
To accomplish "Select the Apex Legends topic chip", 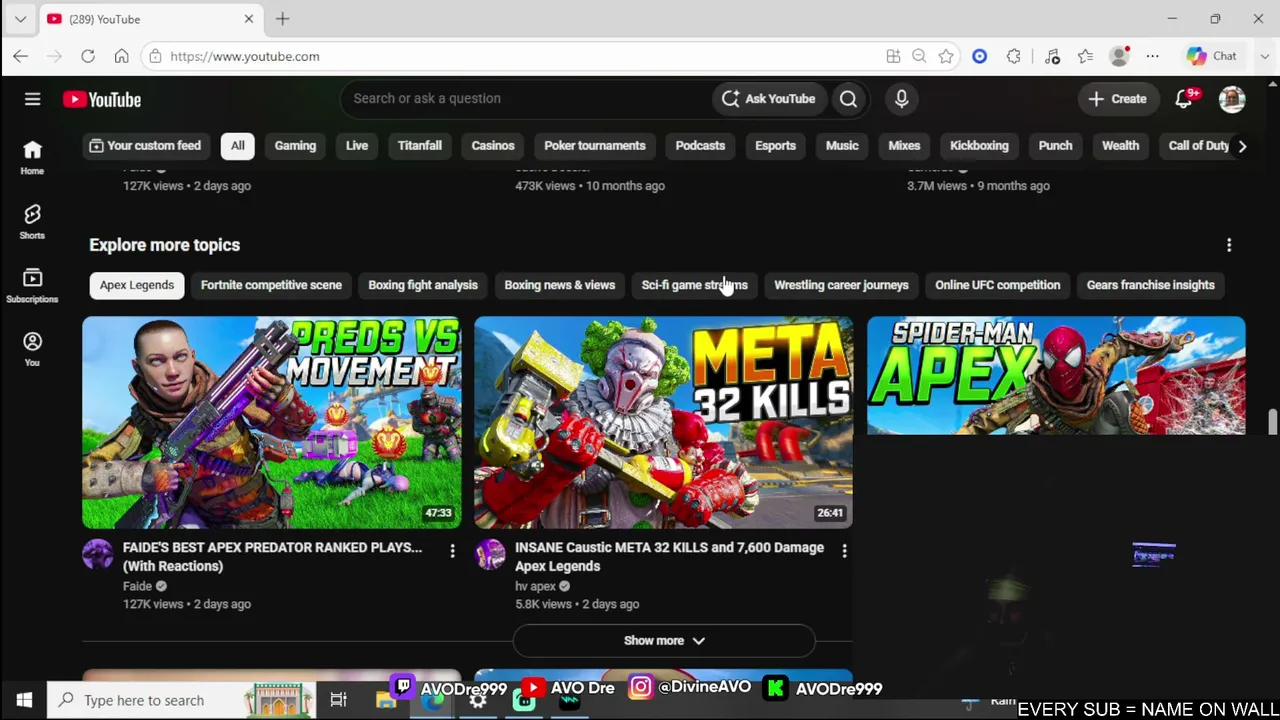I will pos(137,285).
